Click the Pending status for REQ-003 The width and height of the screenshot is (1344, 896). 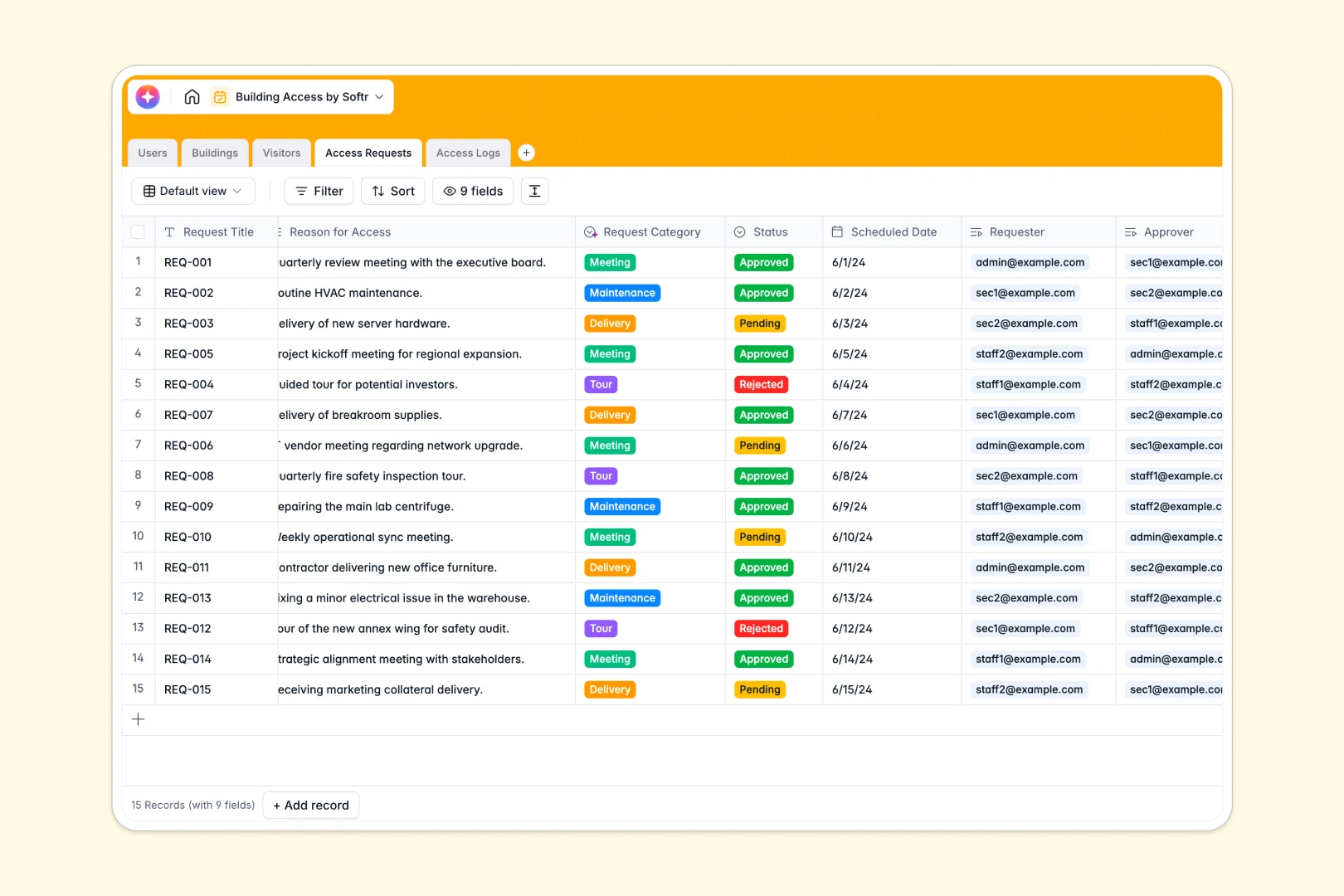760,324
